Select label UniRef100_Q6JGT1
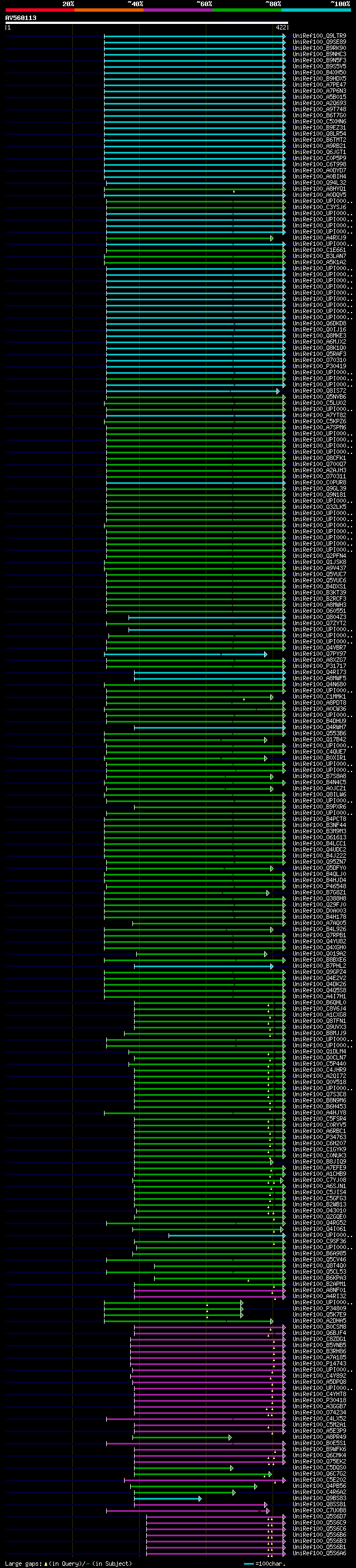 319,152
